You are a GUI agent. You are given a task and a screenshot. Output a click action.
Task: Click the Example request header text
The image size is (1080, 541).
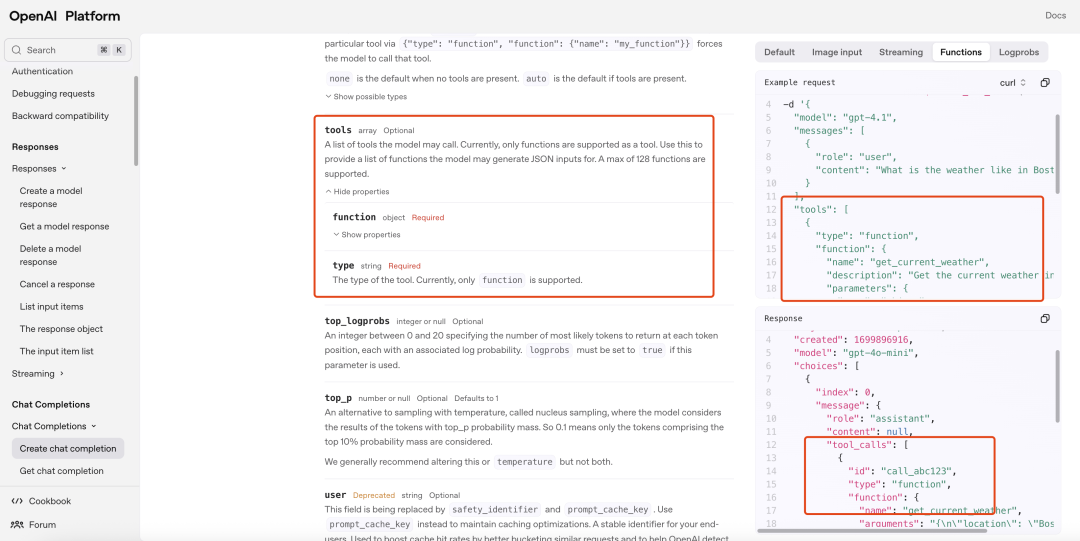(800, 83)
